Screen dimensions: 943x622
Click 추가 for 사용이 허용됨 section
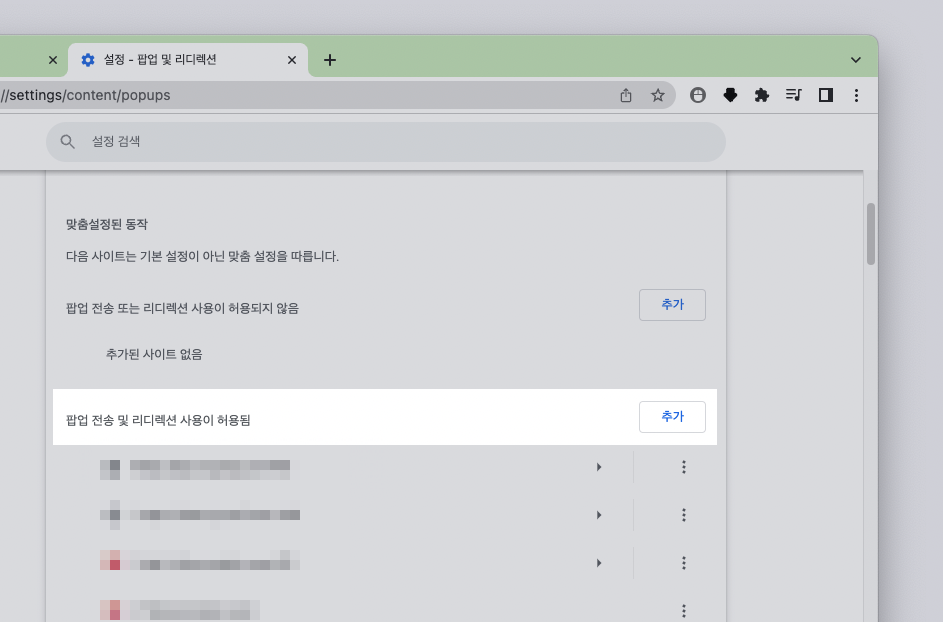[x=672, y=417]
